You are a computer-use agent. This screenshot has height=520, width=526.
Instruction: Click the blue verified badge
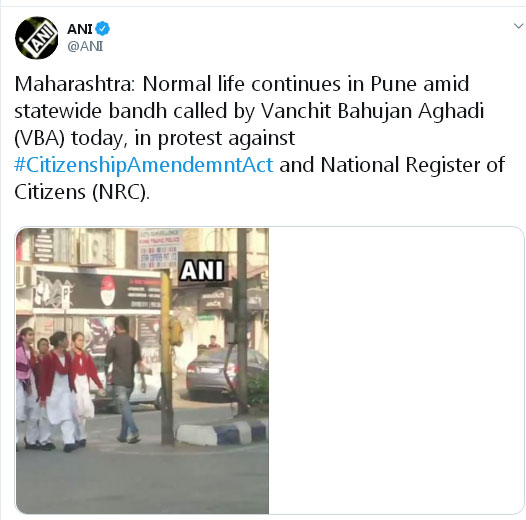point(102,29)
